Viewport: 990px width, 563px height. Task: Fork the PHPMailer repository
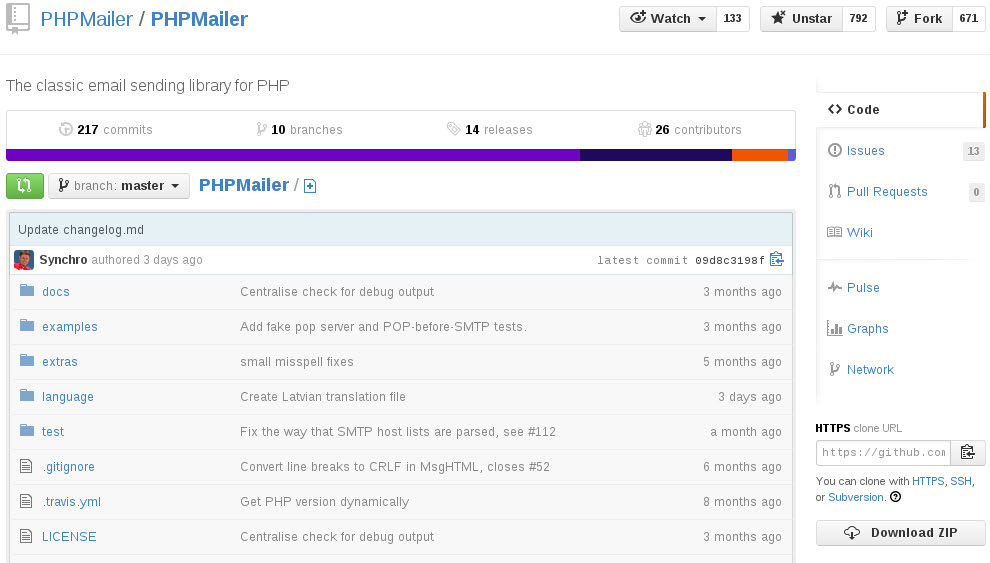tap(919, 18)
